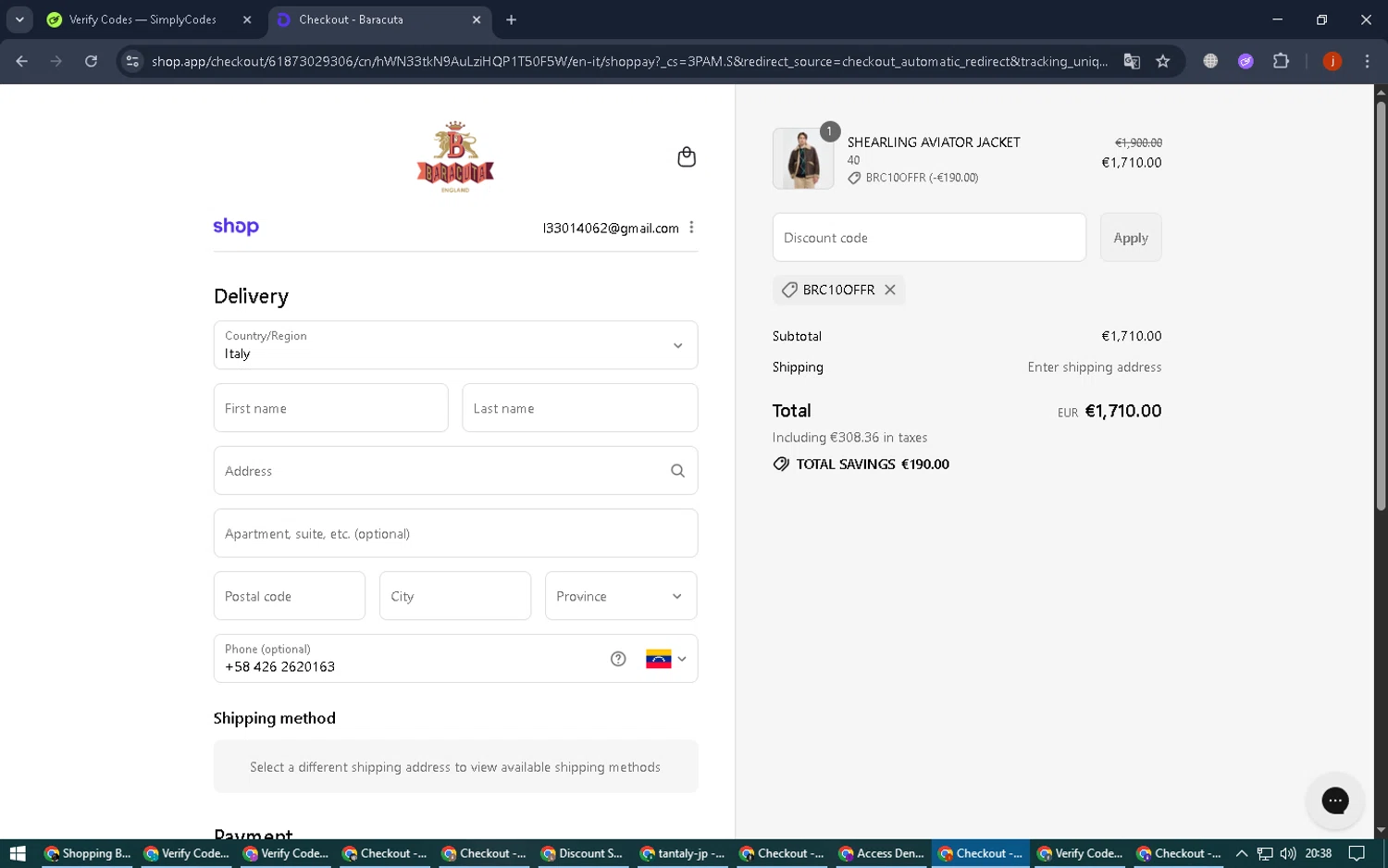Open phone country flag selector
This screenshot has width=1388, height=868.
pyautogui.click(x=666, y=659)
